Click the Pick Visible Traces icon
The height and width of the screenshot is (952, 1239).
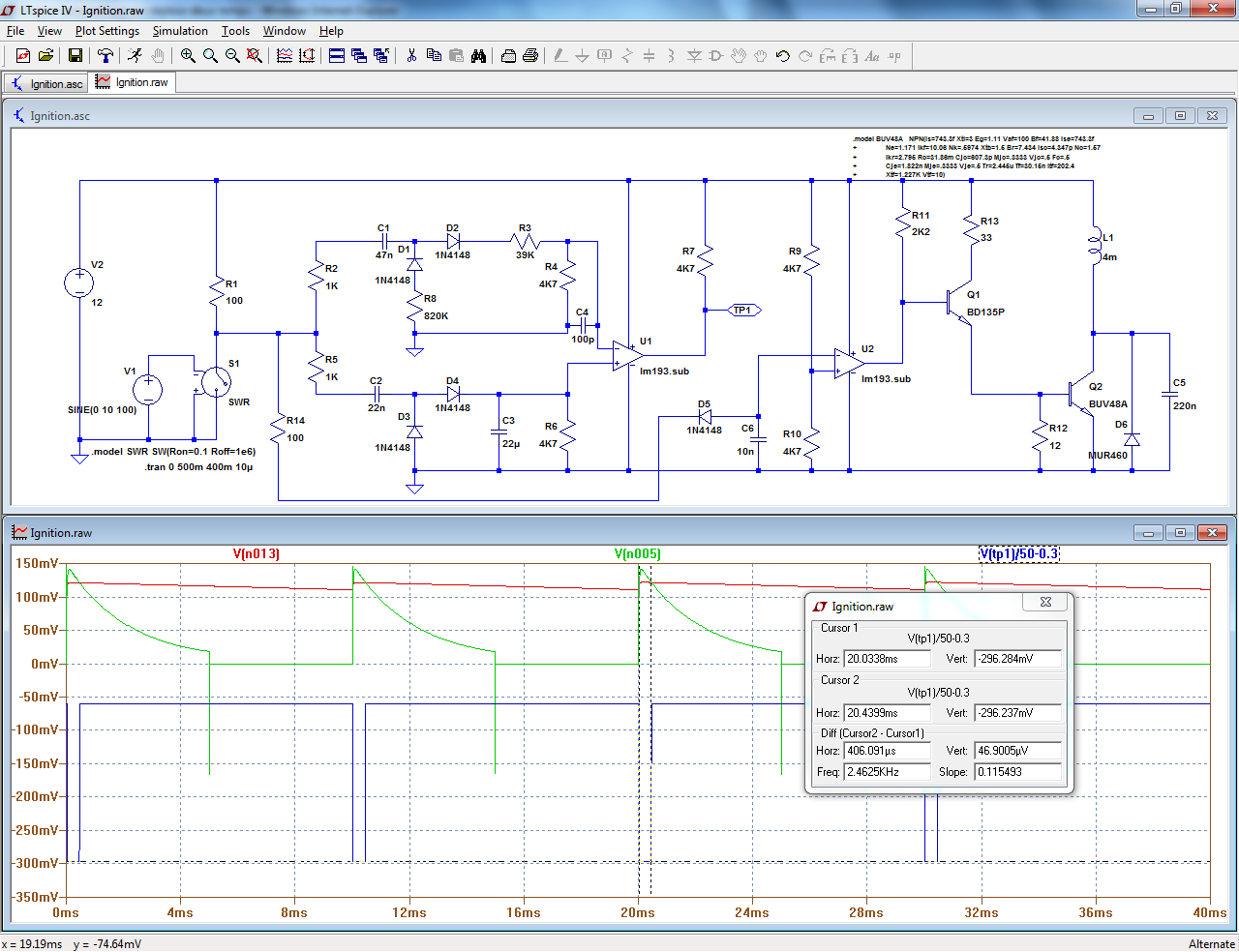click(285, 56)
